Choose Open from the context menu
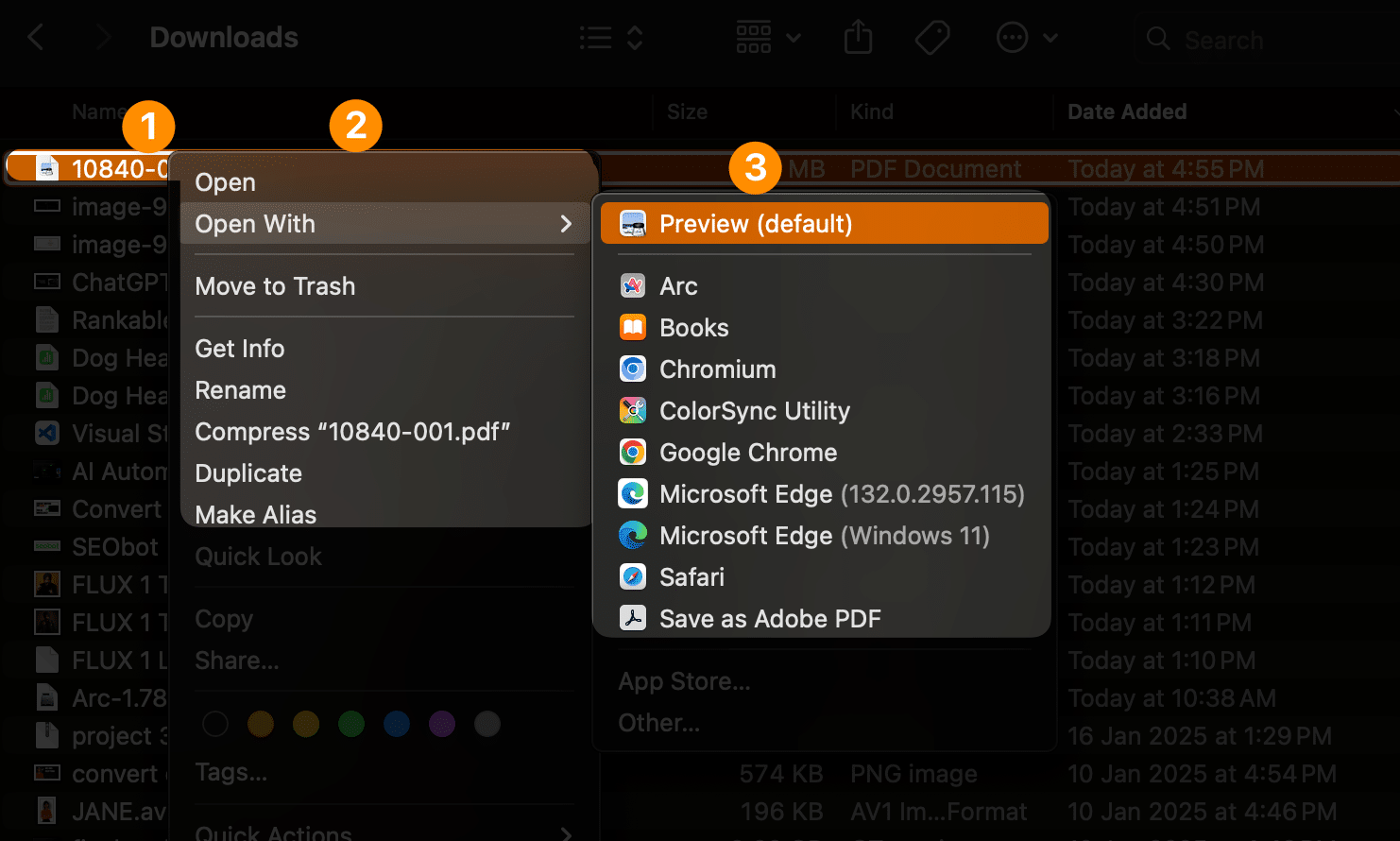The width and height of the screenshot is (1400, 841). click(x=385, y=182)
